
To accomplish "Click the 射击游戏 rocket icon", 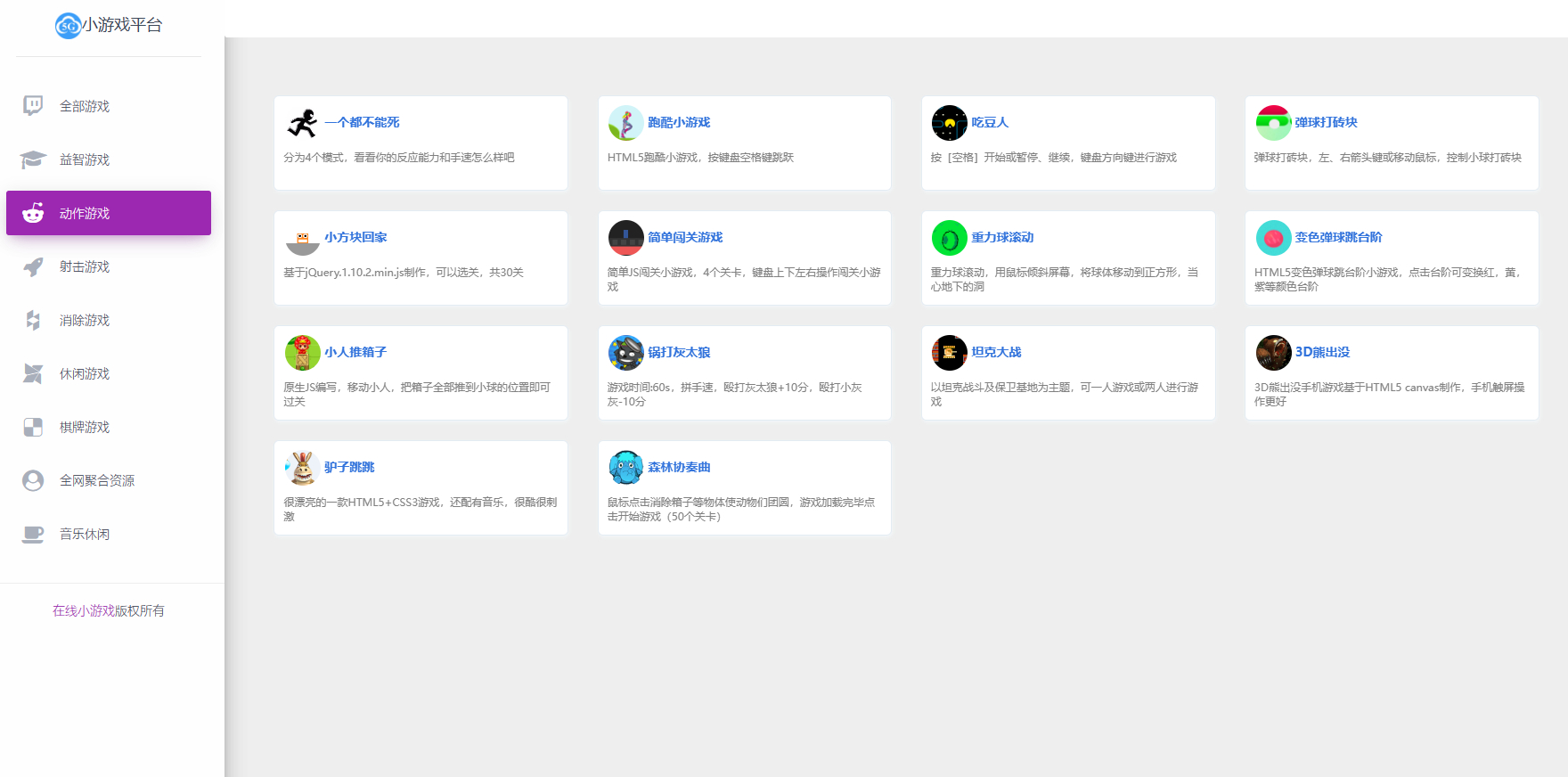I will click(x=33, y=266).
